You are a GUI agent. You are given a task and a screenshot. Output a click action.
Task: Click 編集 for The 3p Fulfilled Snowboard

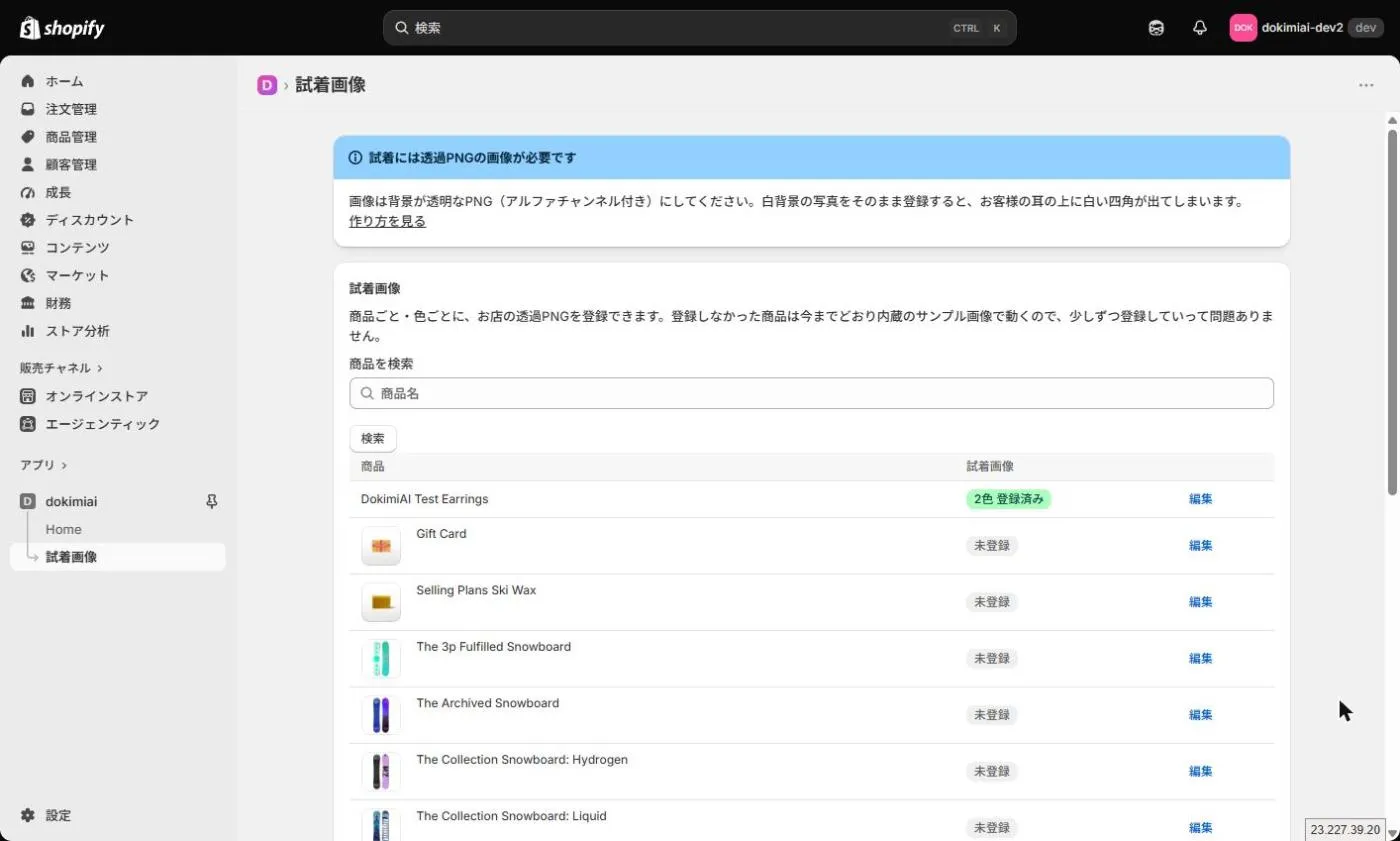pyautogui.click(x=1200, y=659)
